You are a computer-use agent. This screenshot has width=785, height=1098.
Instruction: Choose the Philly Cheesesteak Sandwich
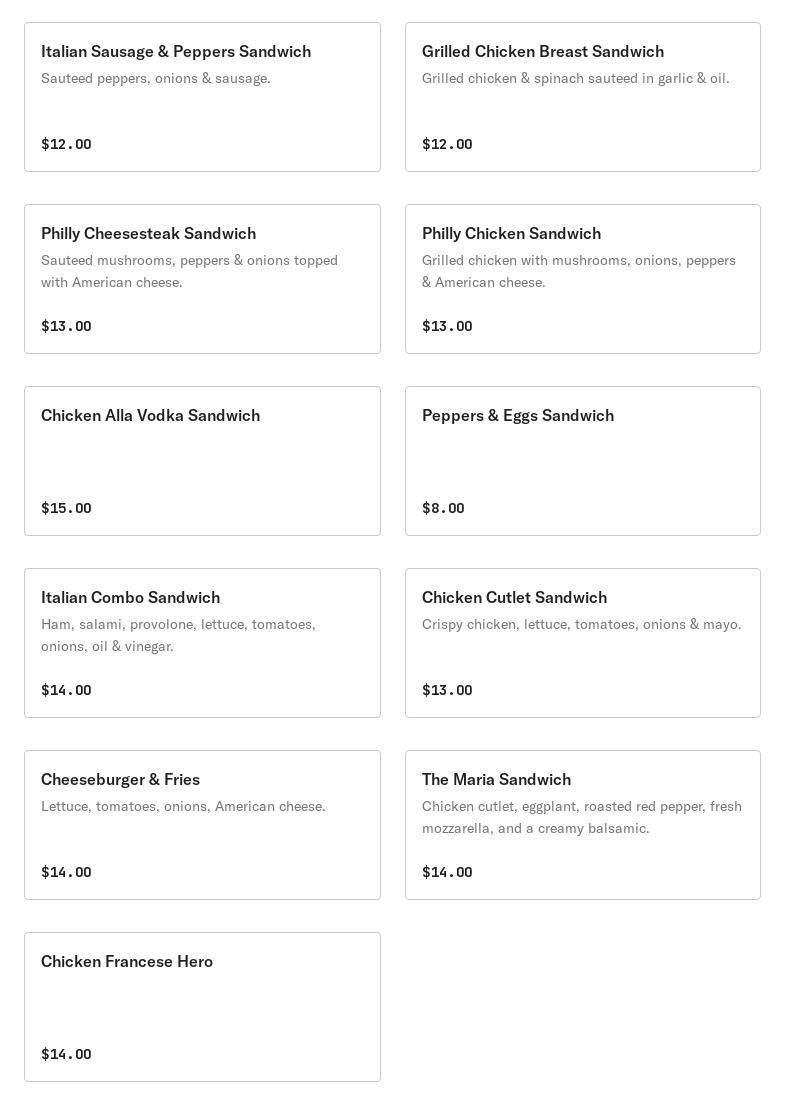pyautogui.click(x=148, y=234)
